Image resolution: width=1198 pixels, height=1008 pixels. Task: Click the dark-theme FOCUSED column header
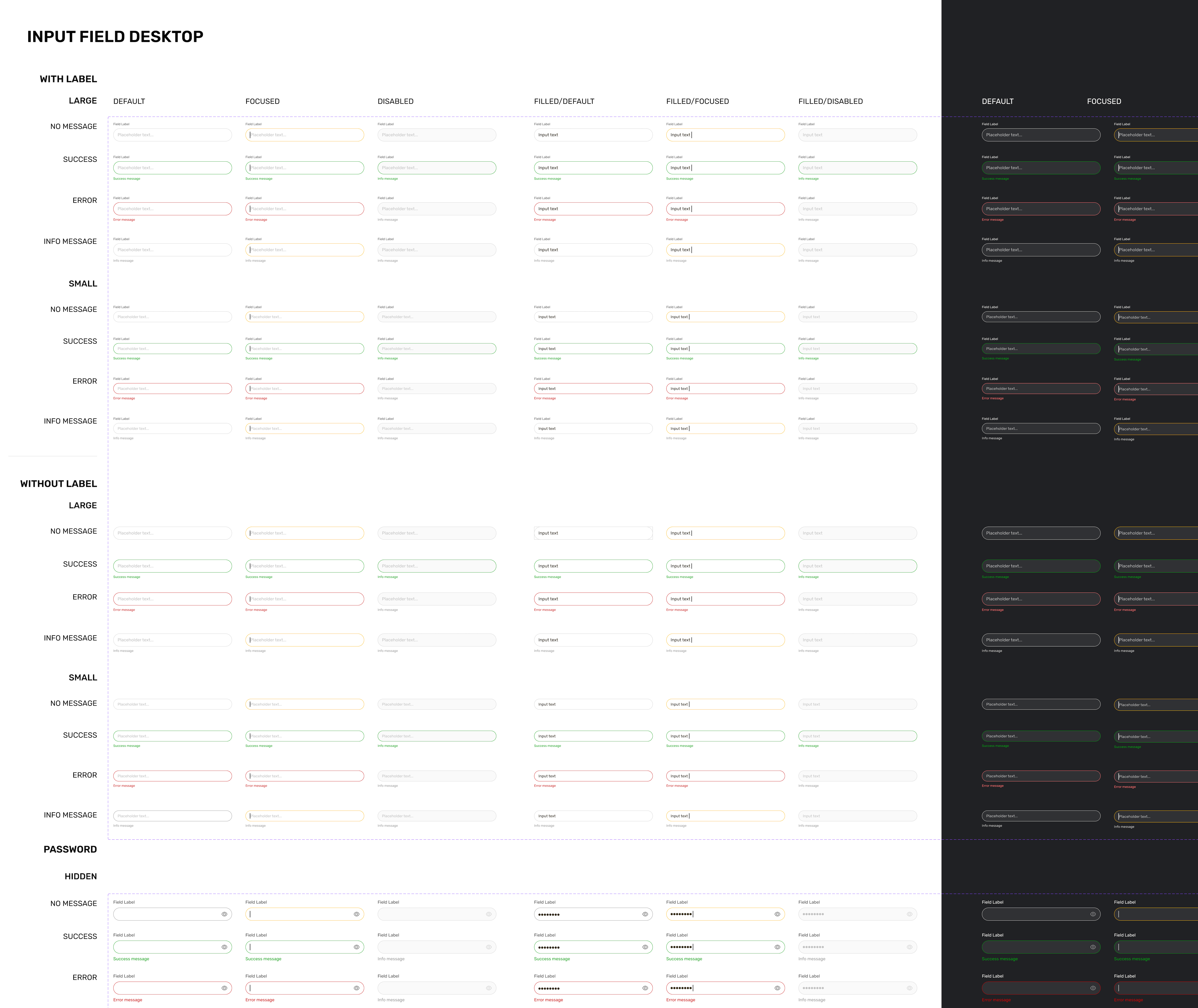tap(1104, 101)
